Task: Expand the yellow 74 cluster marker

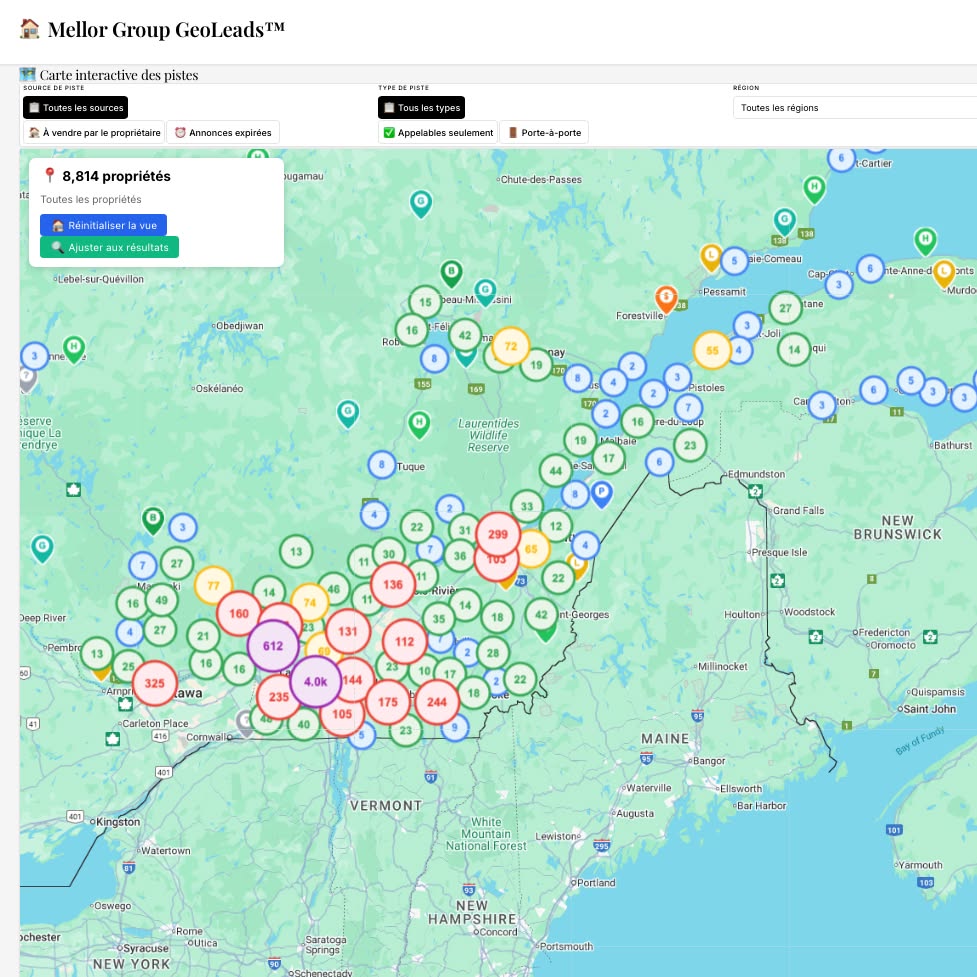Action: click(310, 603)
